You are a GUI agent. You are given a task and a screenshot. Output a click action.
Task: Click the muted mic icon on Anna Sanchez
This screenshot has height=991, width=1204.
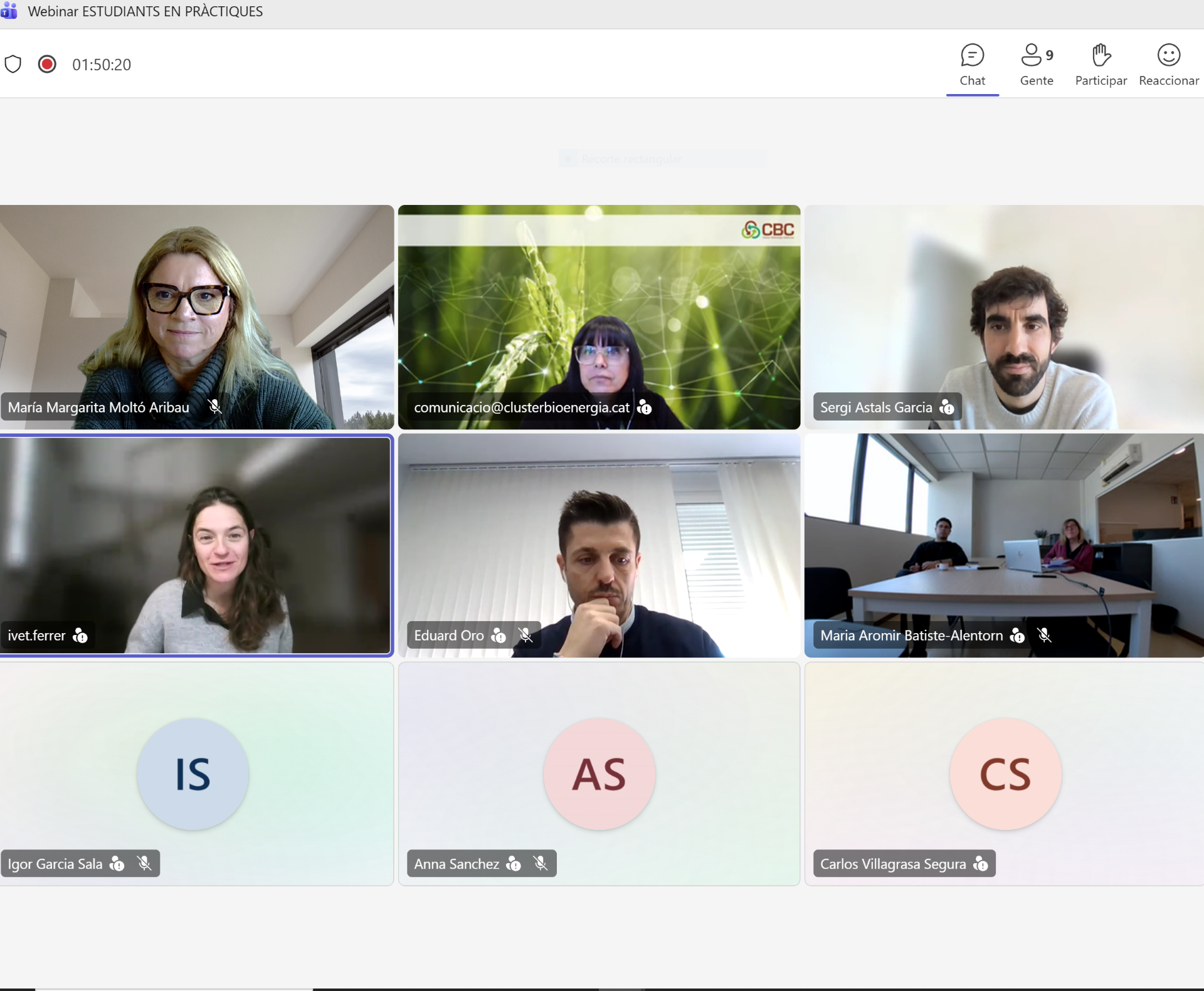tap(541, 864)
